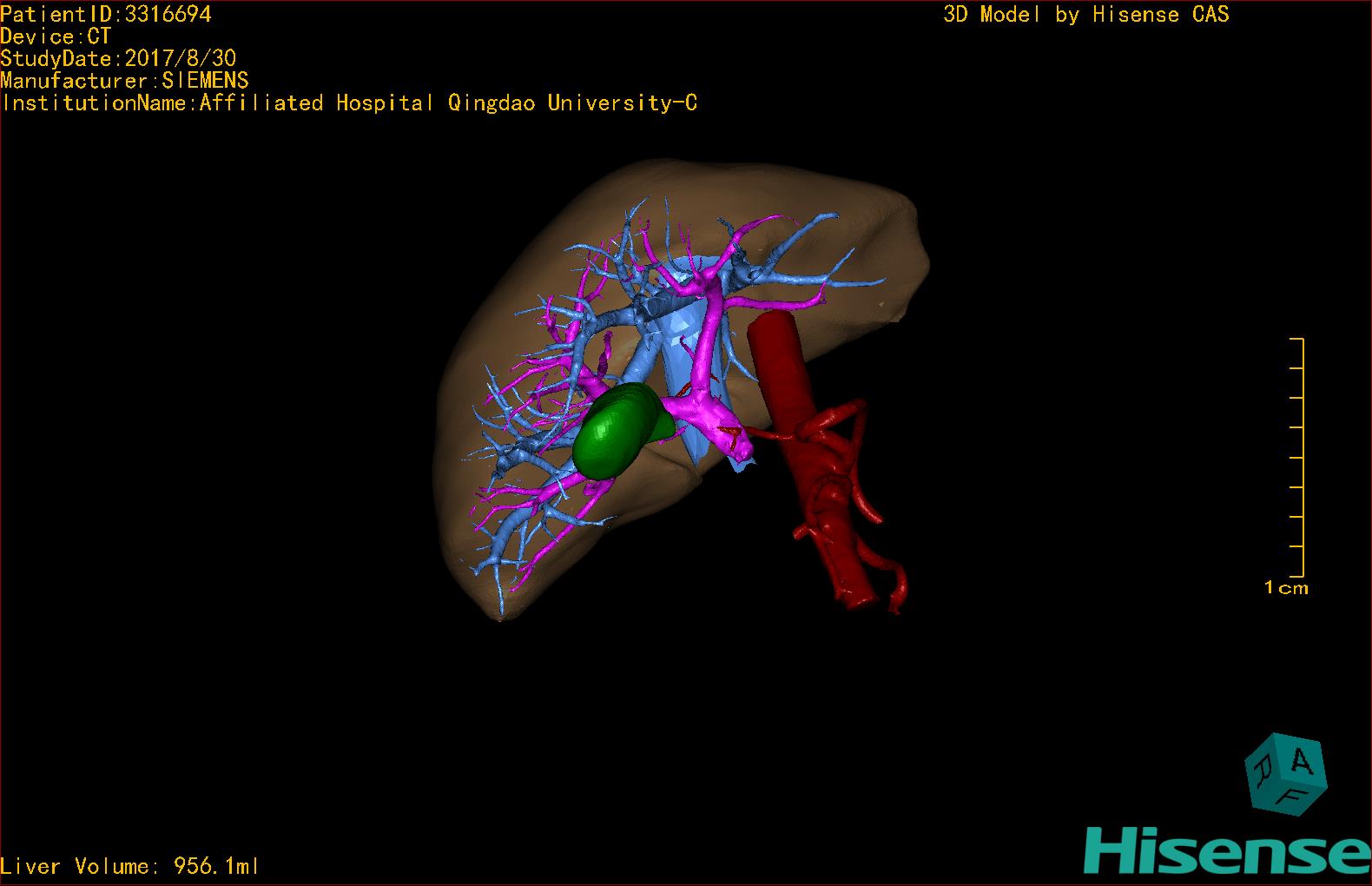This screenshot has height=886, width=1372.
Task: Click the InstitutionName Affiliated Hospital text
Action: click(349, 103)
